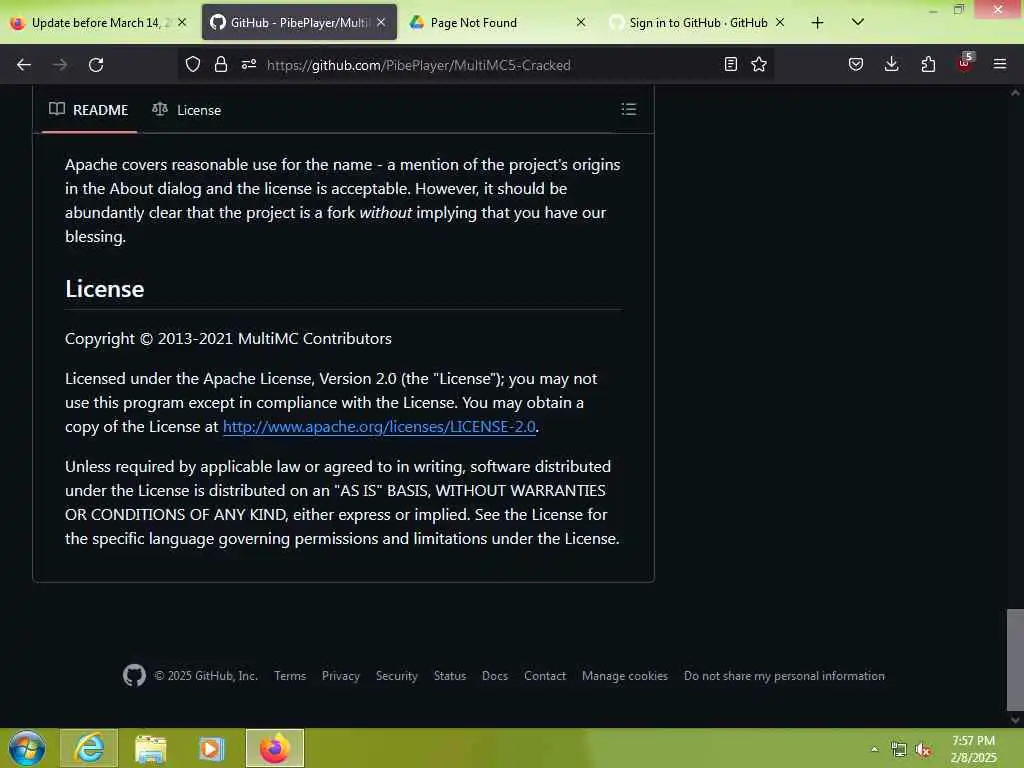
Task: Close the GitHub PibePlayer tab
Action: [381, 23]
